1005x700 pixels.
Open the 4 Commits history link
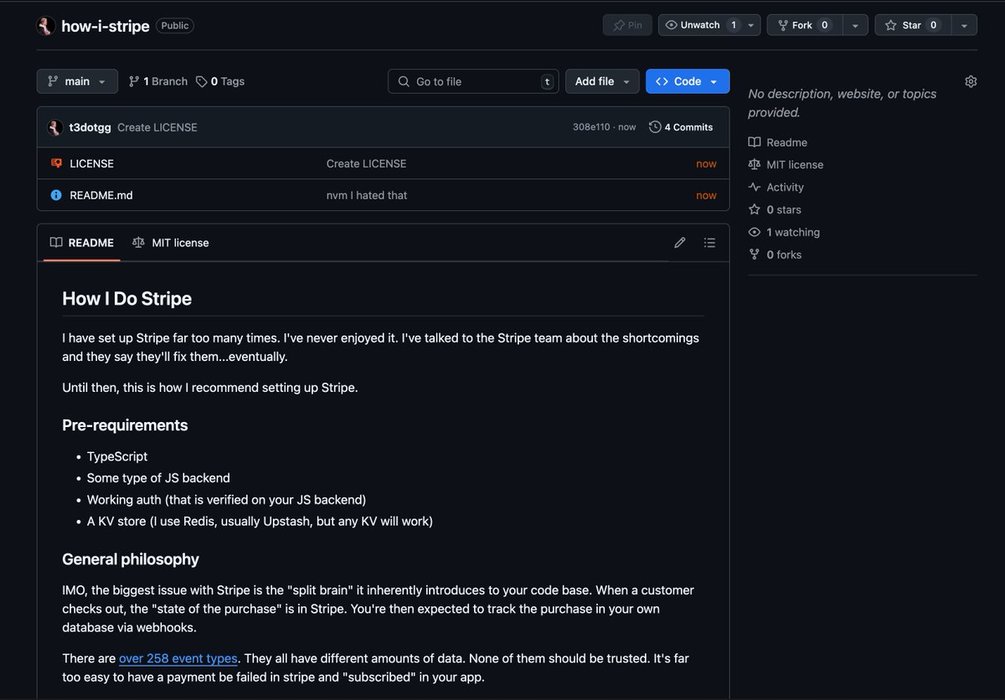coord(681,127)
